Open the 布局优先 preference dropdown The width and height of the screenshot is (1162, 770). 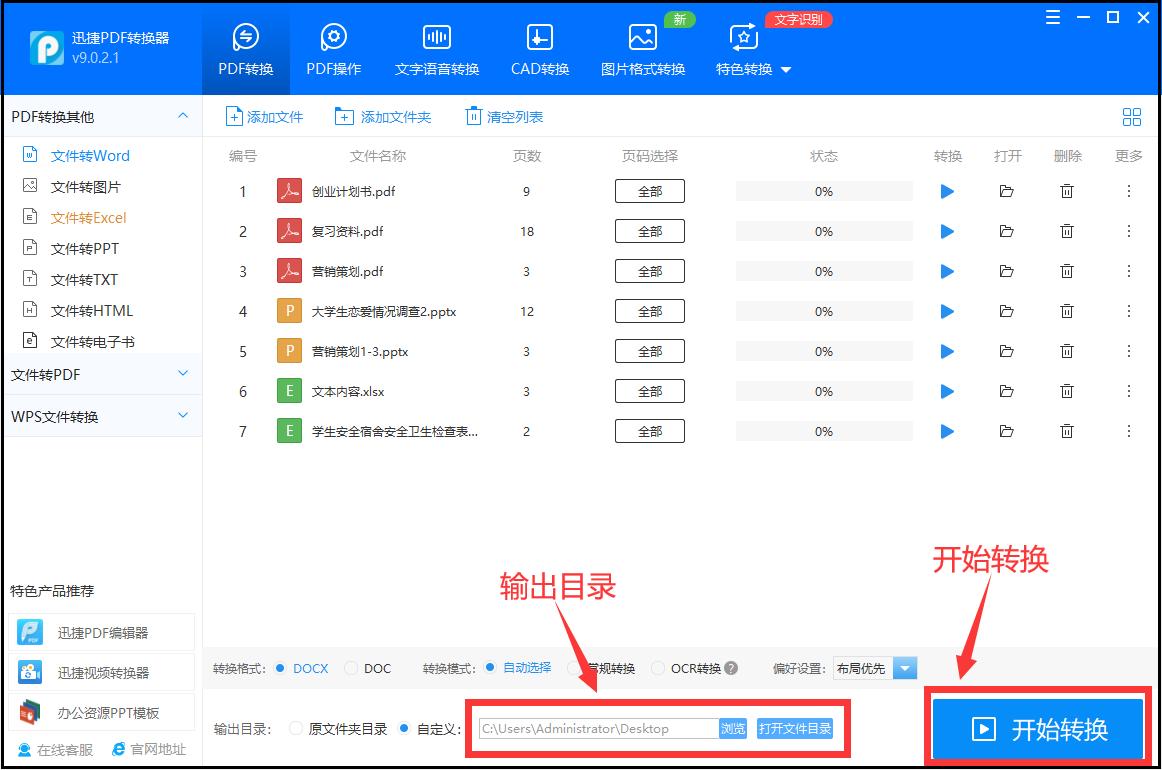click(x=904, y=668)
